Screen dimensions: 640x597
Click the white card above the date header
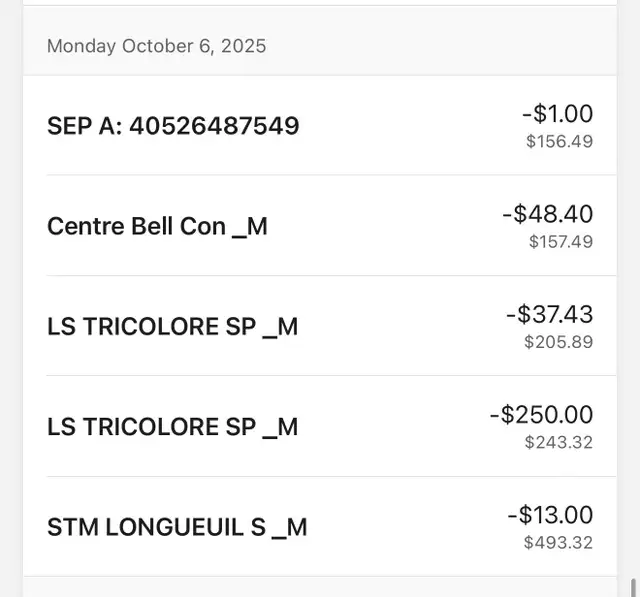[x=320, y=3]
